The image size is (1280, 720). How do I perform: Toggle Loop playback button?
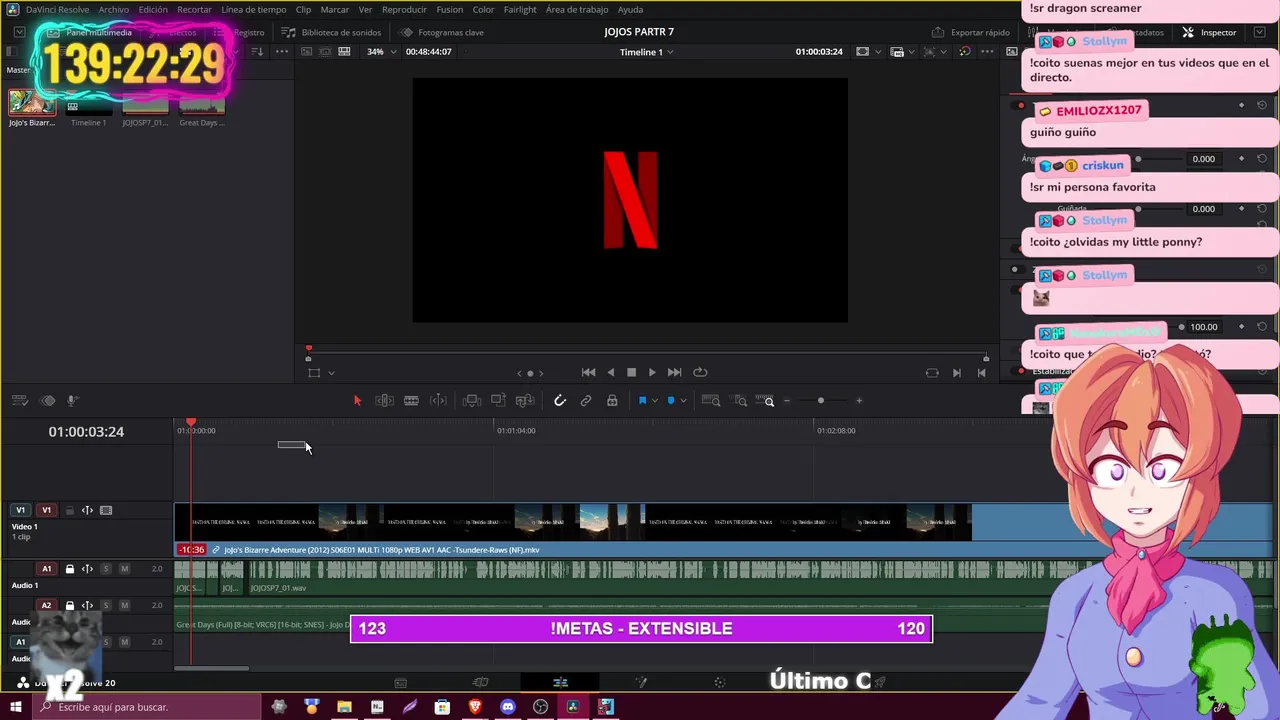pos(700,372)
